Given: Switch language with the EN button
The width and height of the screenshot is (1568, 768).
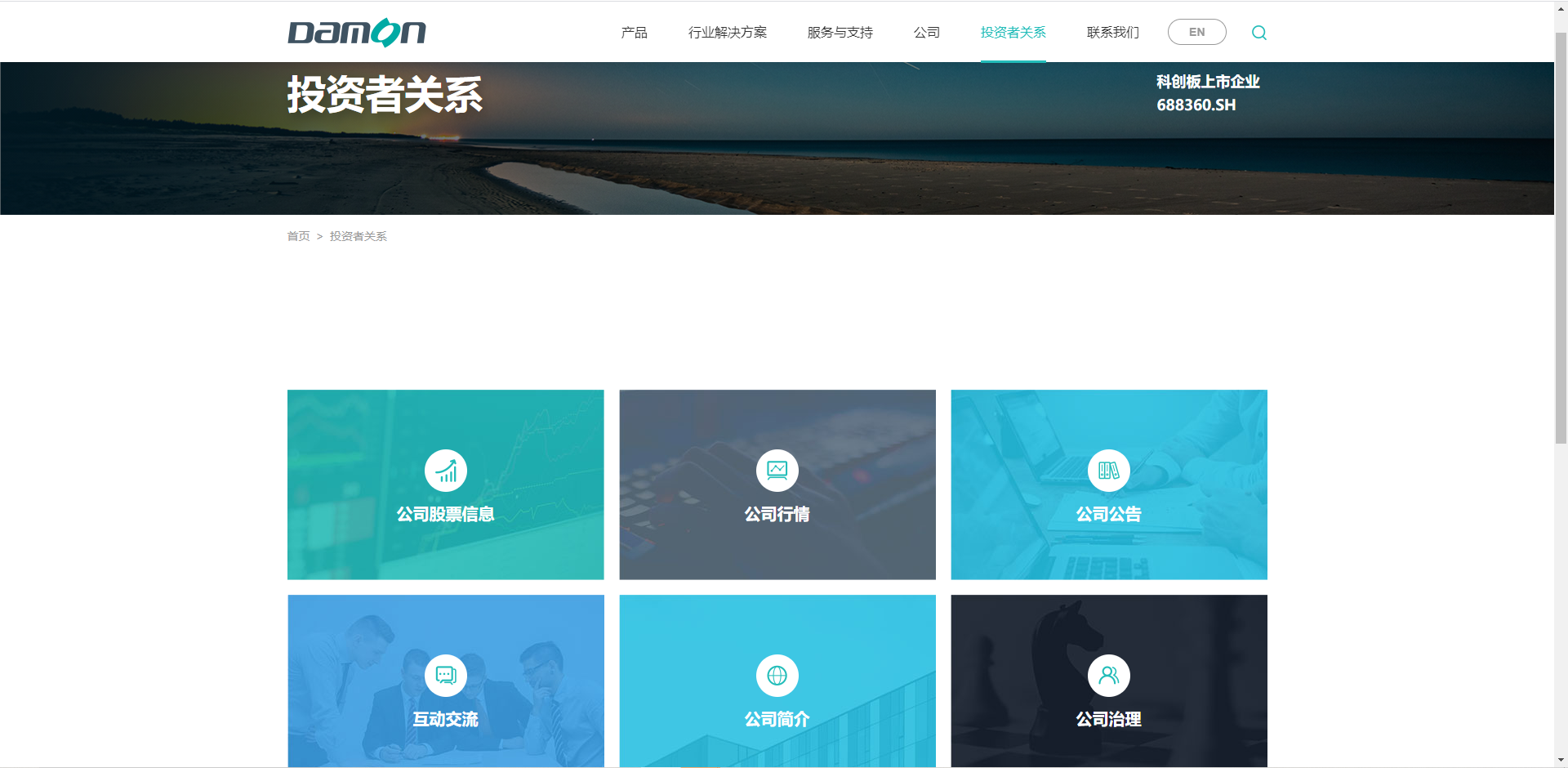Looking at the screenshot, I should click(1196, 33).
